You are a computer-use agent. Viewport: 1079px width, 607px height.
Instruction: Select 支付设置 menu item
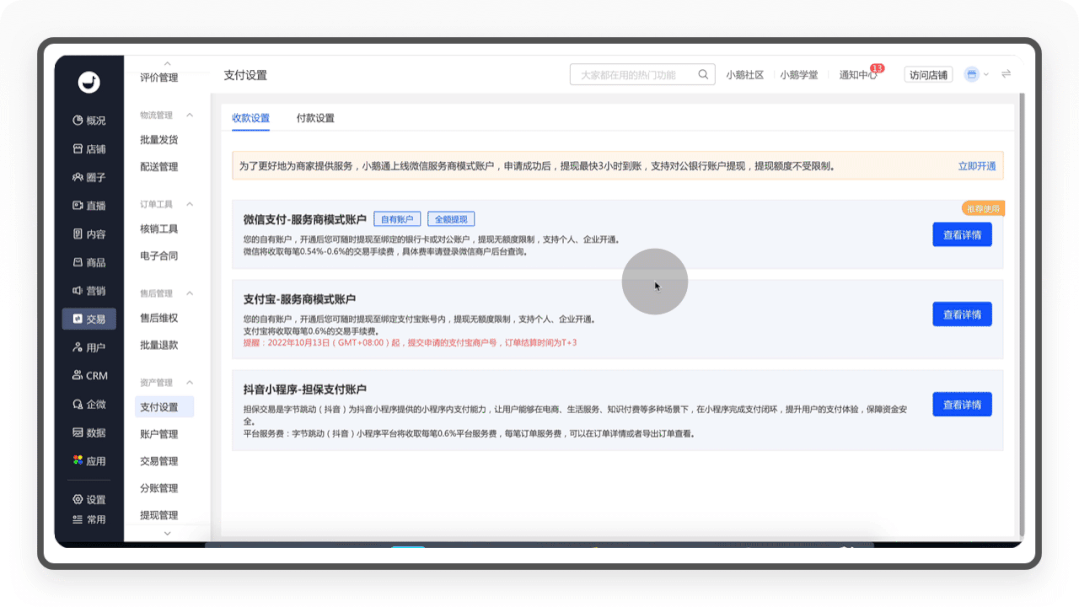point(164,407)
